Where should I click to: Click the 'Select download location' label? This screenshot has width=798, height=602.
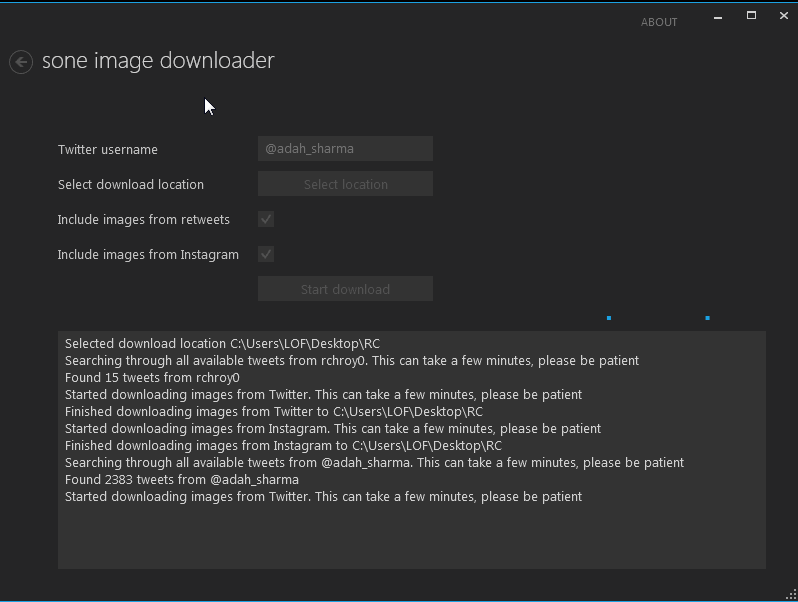click(x=131, y=185)
